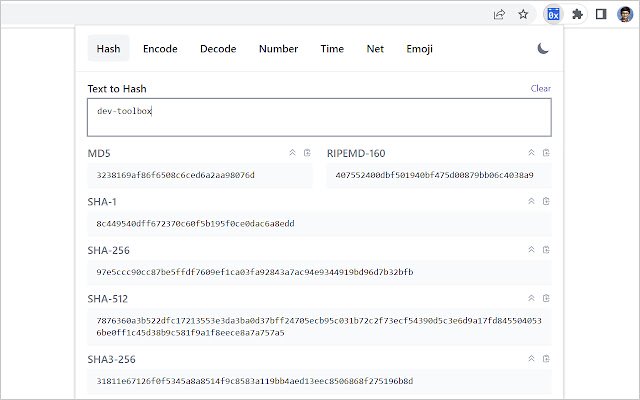Click the Text to Hash label
Image resolution: width=640 pixels, height=400 pixels.
pos(117,89)
